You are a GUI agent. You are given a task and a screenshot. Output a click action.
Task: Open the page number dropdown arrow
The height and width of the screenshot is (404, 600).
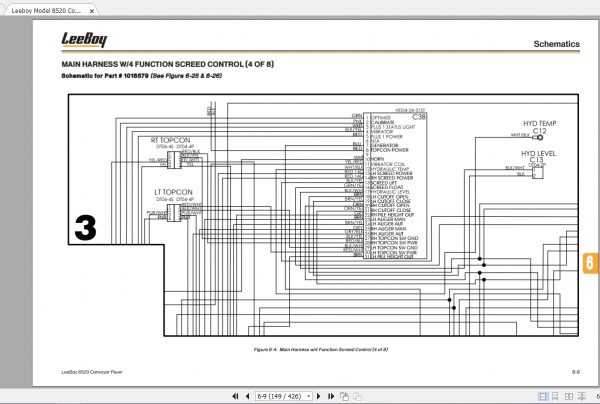point(308,396)
